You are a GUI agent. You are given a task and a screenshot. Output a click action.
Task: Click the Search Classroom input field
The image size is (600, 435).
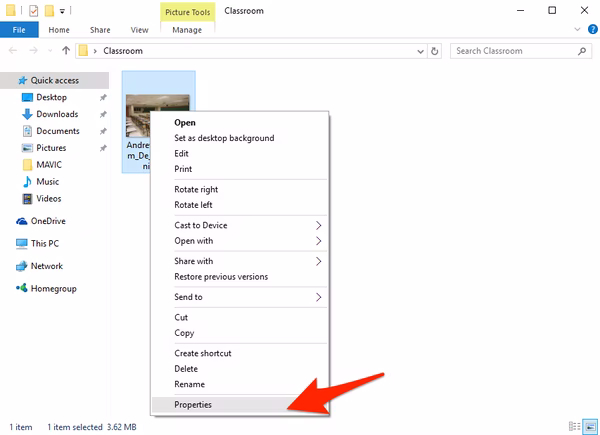coord(510,50)
